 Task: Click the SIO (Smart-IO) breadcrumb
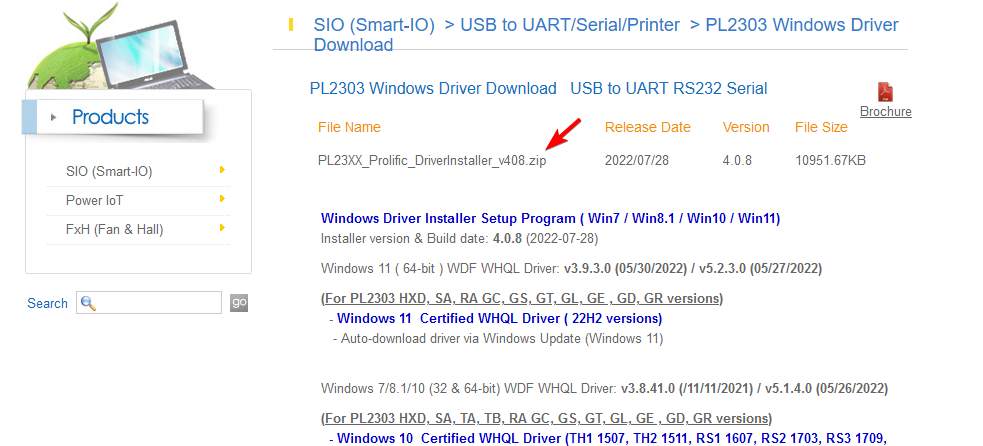tap(374, 25)
